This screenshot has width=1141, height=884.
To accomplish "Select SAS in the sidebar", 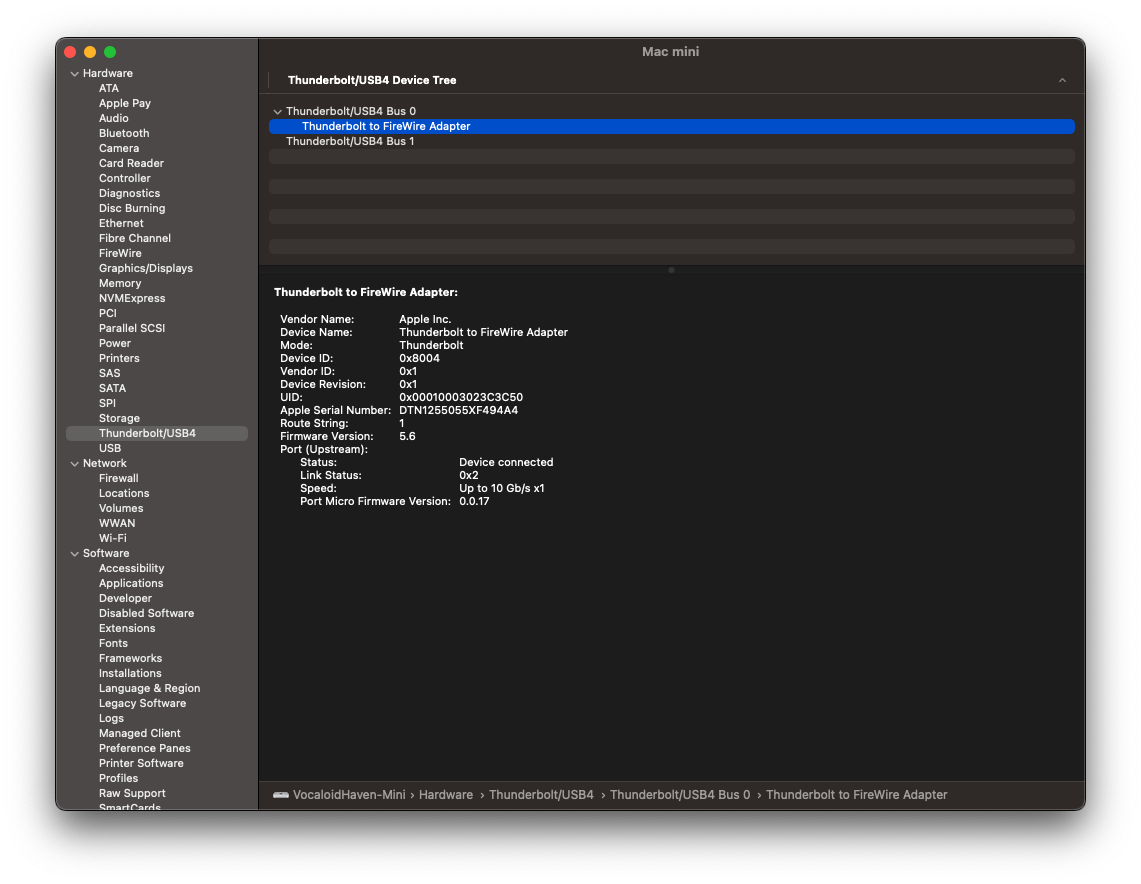I will click(x=109, y=373).
